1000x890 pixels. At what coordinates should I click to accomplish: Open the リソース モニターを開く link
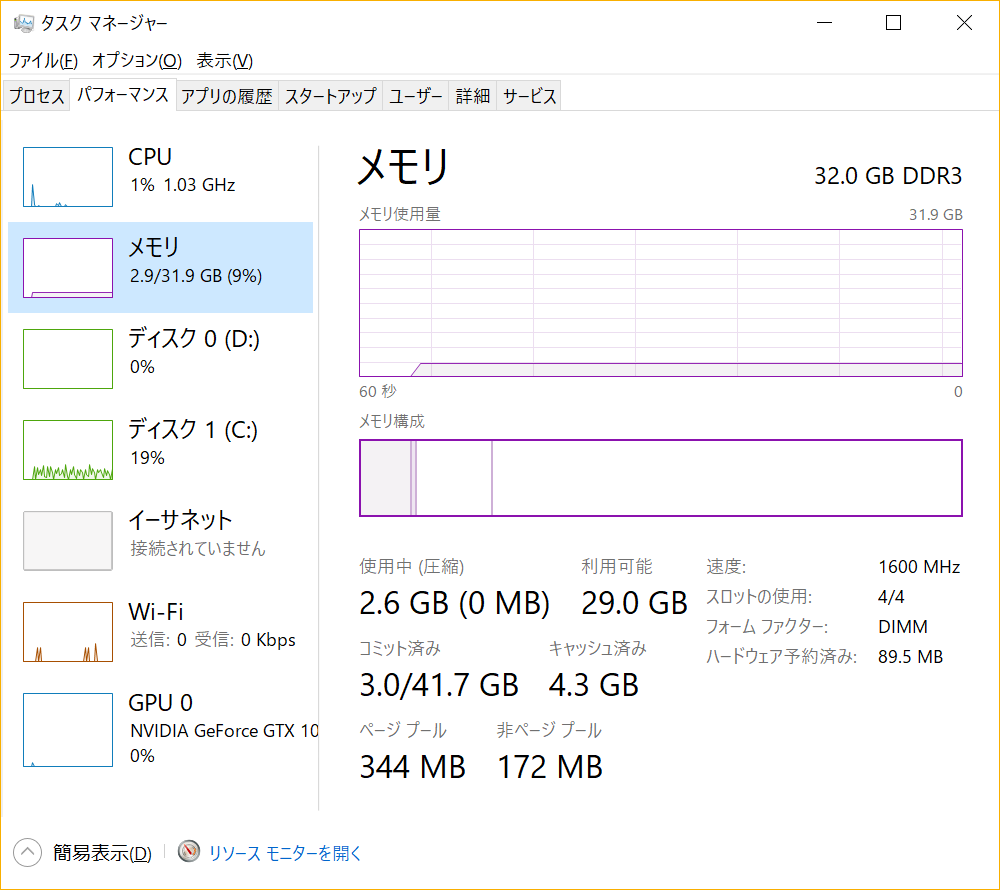tap(285, 853)
